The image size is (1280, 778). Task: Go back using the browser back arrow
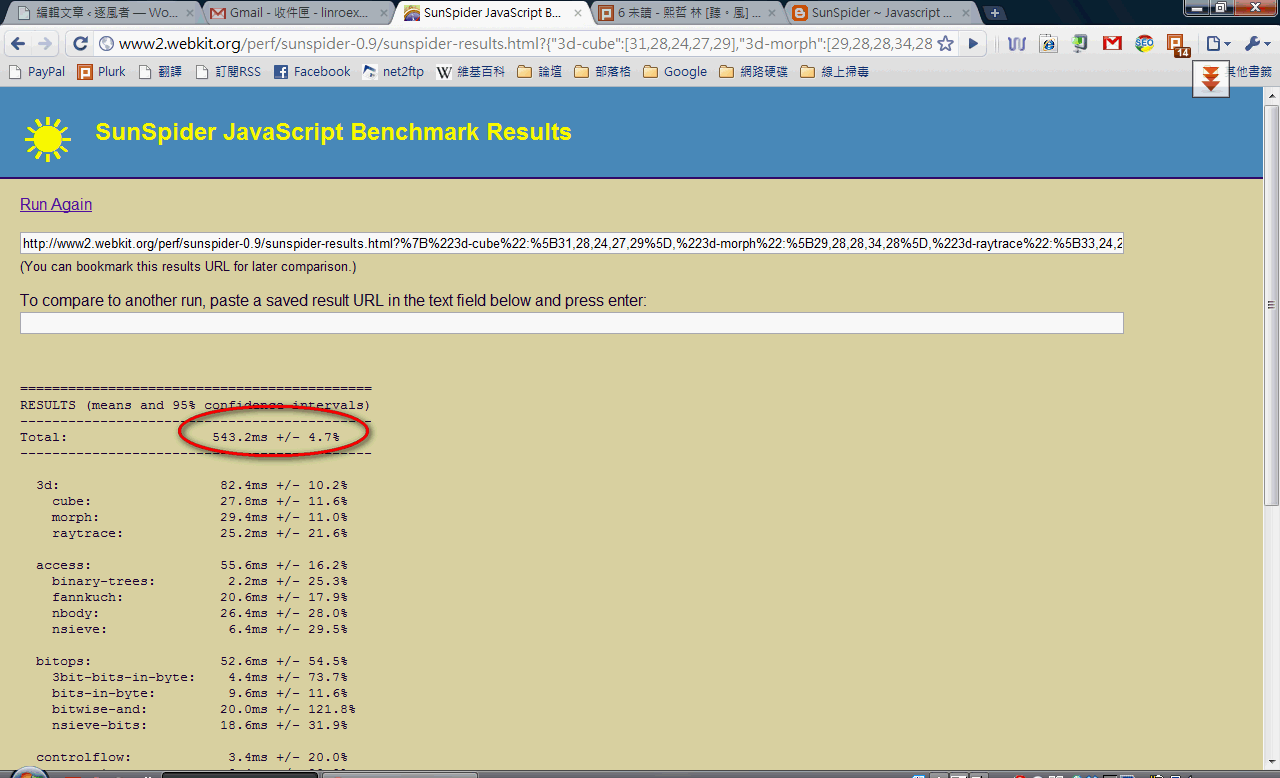pyautogui.click(x=18, y=44)
